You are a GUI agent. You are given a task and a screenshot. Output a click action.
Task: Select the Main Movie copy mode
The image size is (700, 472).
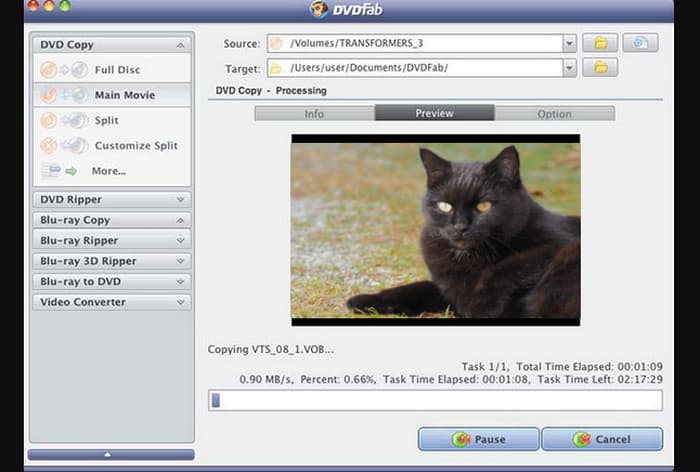(112, 95)
